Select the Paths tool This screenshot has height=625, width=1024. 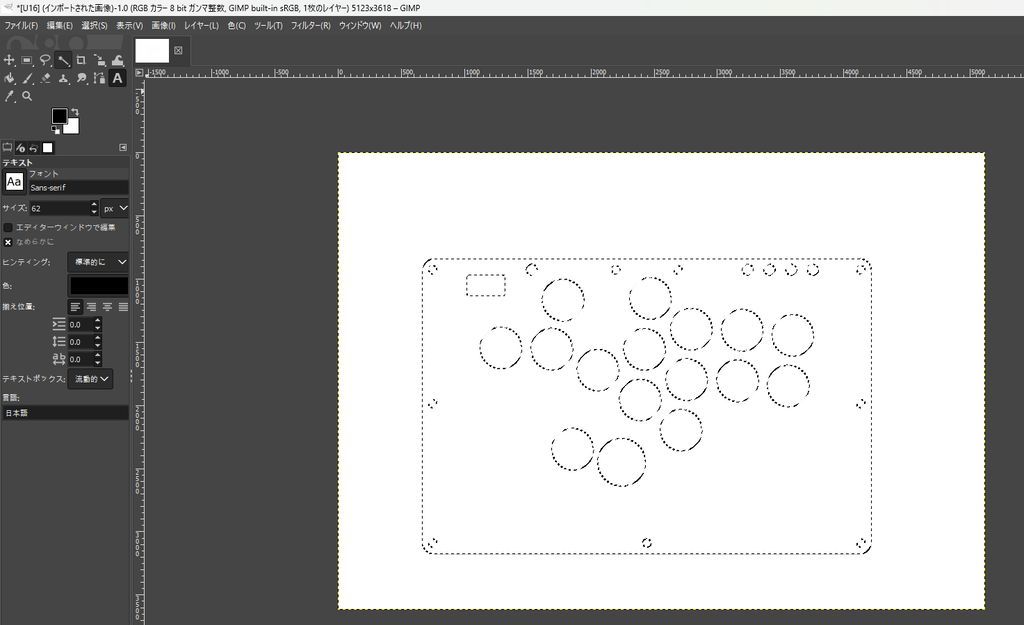click(x=99, y=78)
